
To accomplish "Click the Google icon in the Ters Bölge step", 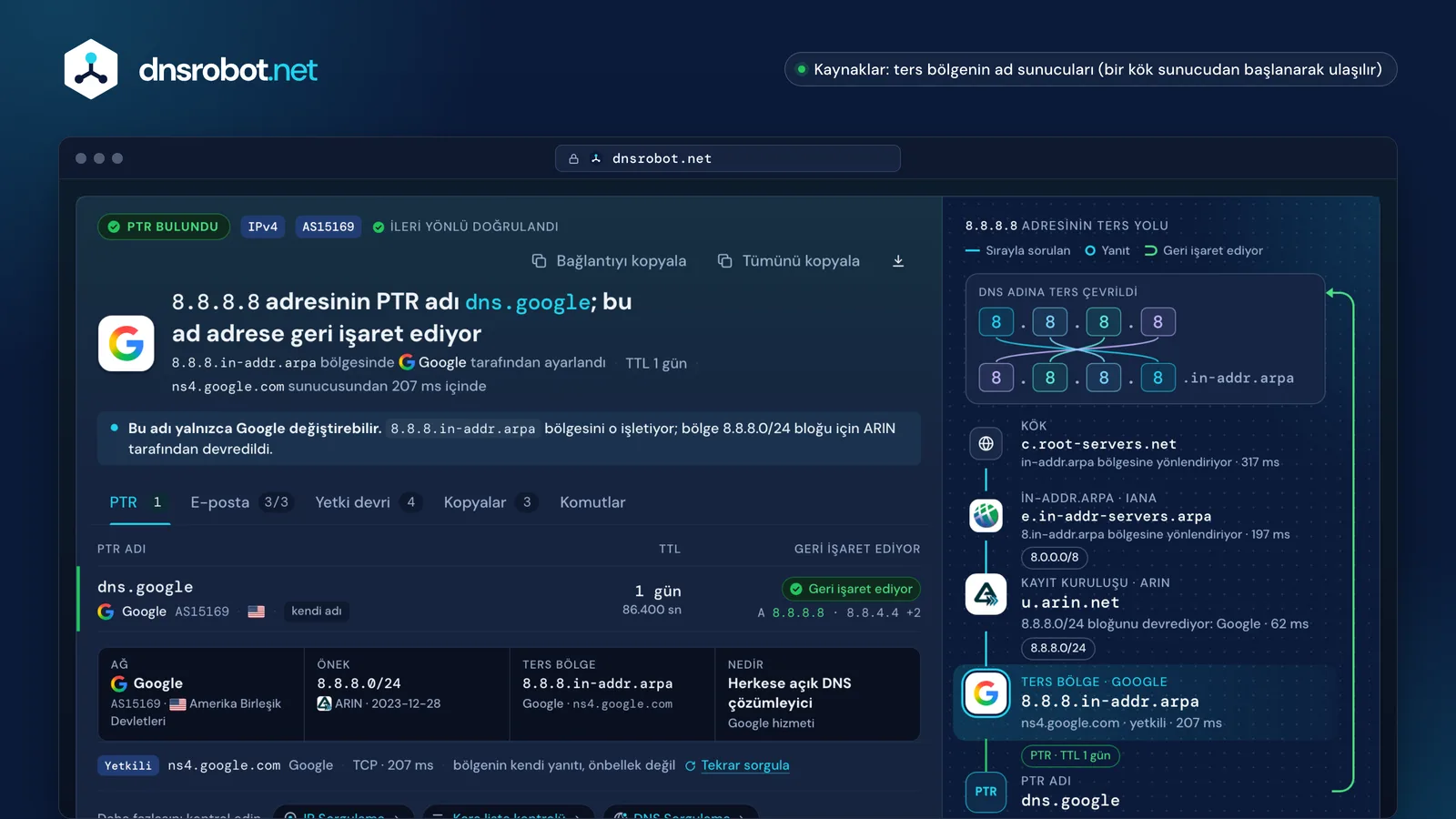I will pyautogui.click(x=986, y=694).
